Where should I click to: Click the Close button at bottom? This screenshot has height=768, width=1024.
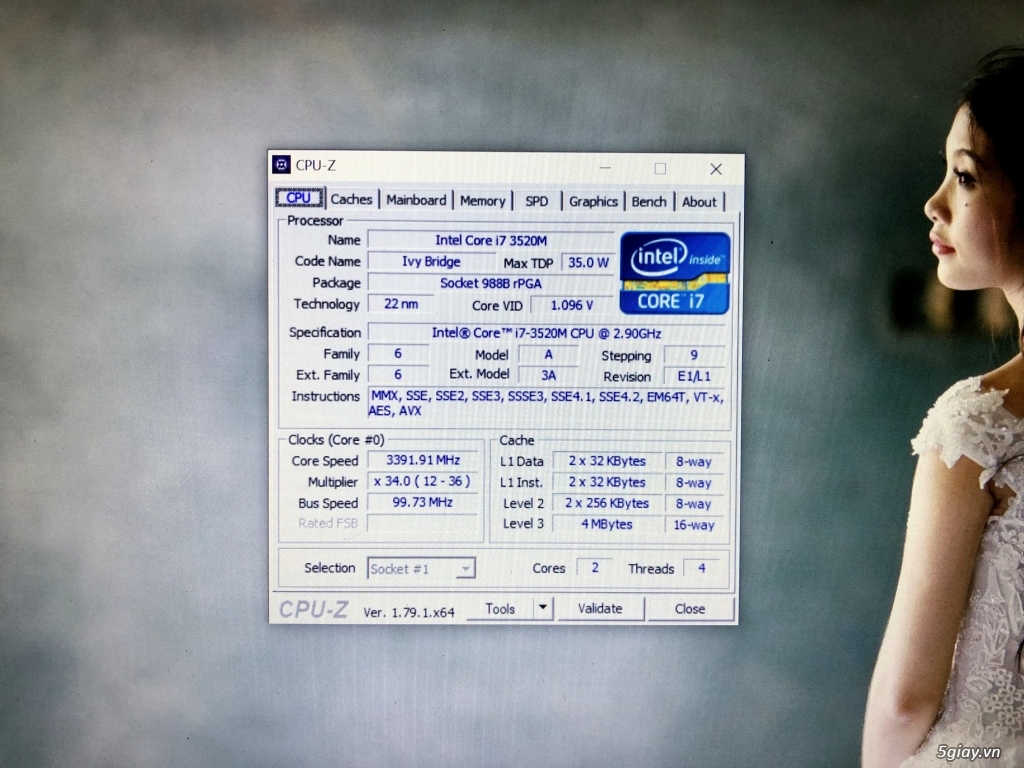pos(690,609)
